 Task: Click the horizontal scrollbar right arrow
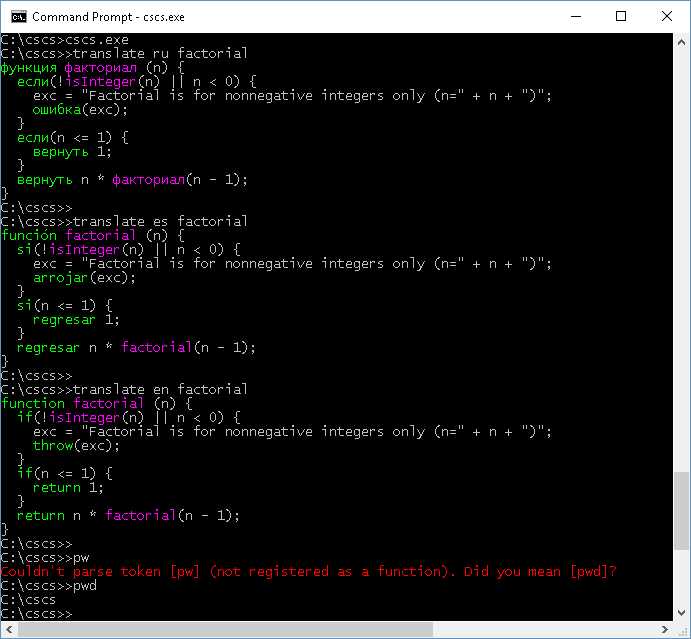pos(665,629)
